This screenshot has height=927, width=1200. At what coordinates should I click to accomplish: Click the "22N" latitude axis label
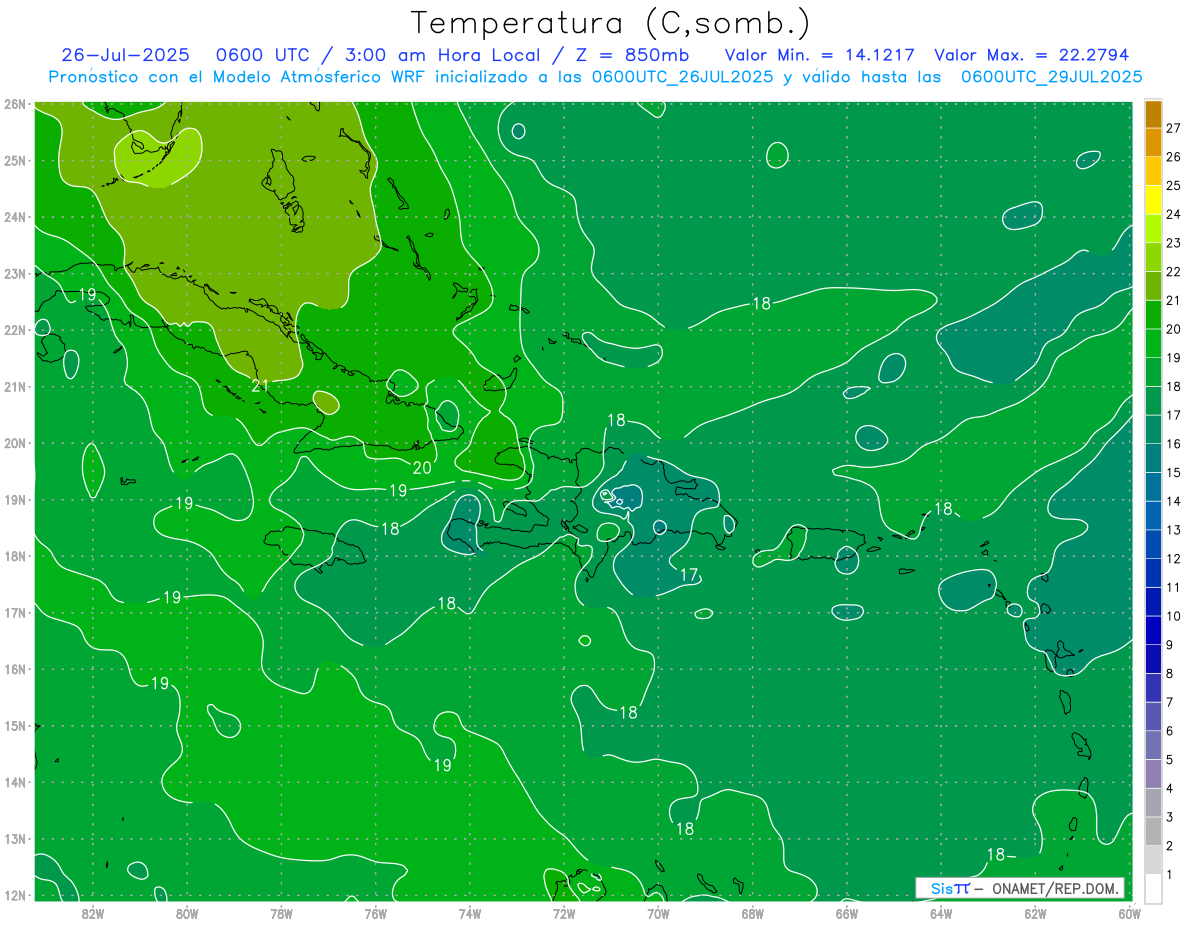pos(14,330)
